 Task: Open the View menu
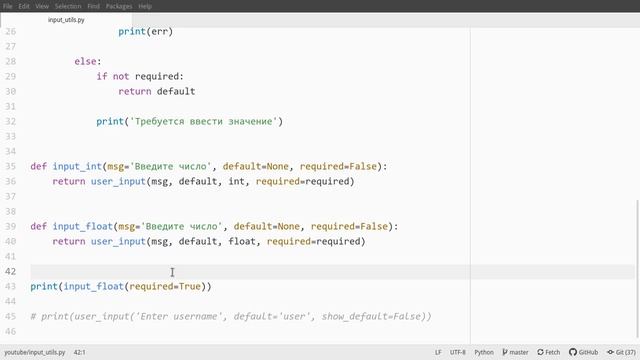(42, 6)
